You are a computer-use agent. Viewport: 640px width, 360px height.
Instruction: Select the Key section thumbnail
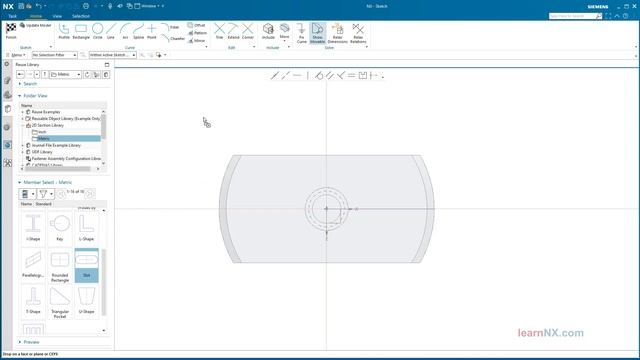pos(60,227)
